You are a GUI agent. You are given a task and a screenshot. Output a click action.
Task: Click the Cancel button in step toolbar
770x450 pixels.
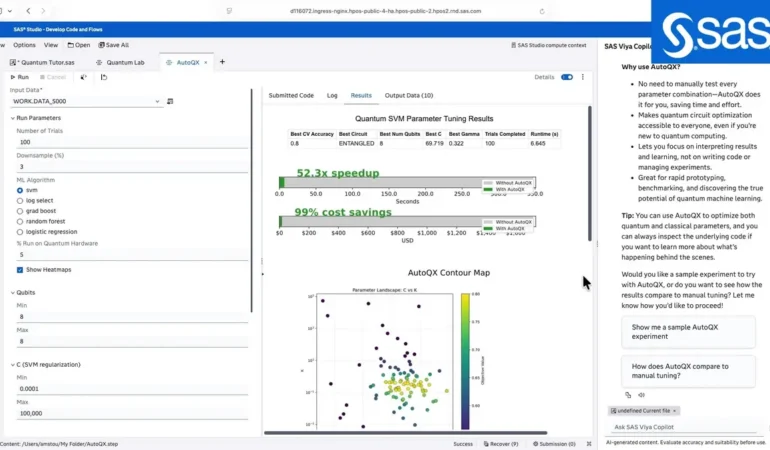pos(53,77)
